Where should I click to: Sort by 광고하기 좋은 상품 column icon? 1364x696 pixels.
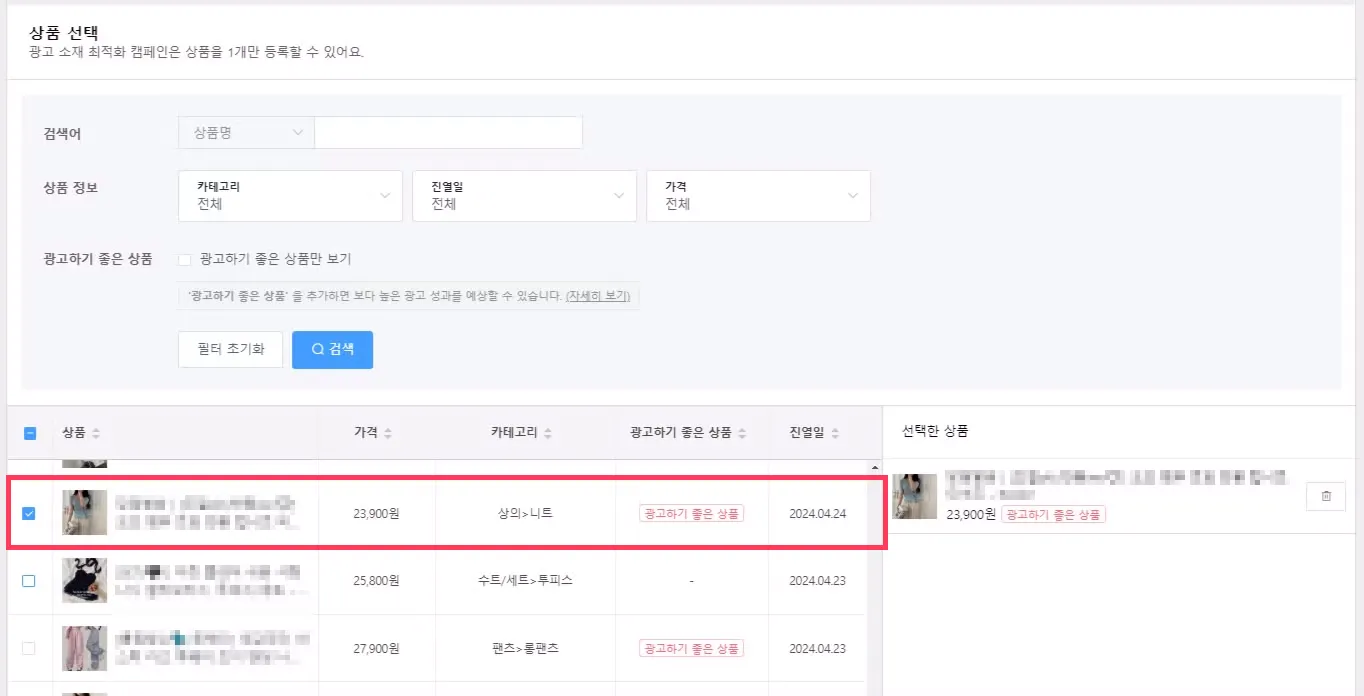[742, 433]
